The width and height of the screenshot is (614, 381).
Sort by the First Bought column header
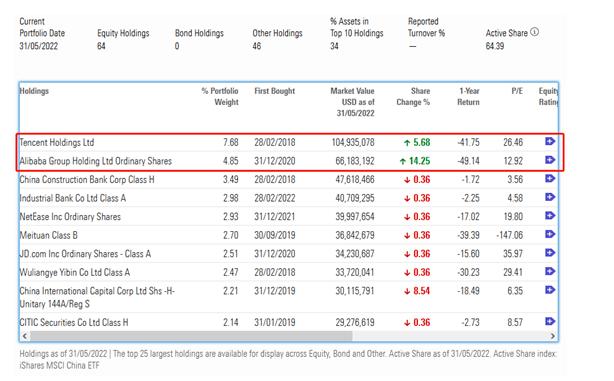click(x=274, y=91)
